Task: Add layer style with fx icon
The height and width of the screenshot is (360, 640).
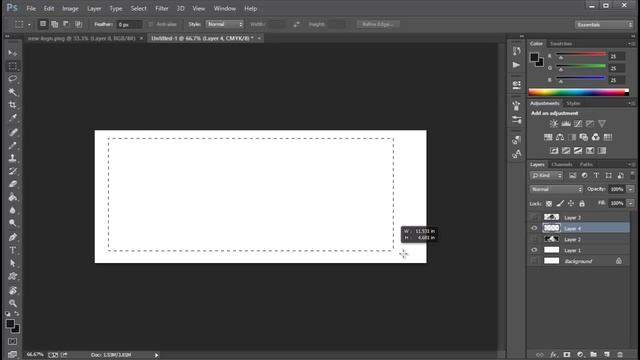Action: (x=553, y=355)
